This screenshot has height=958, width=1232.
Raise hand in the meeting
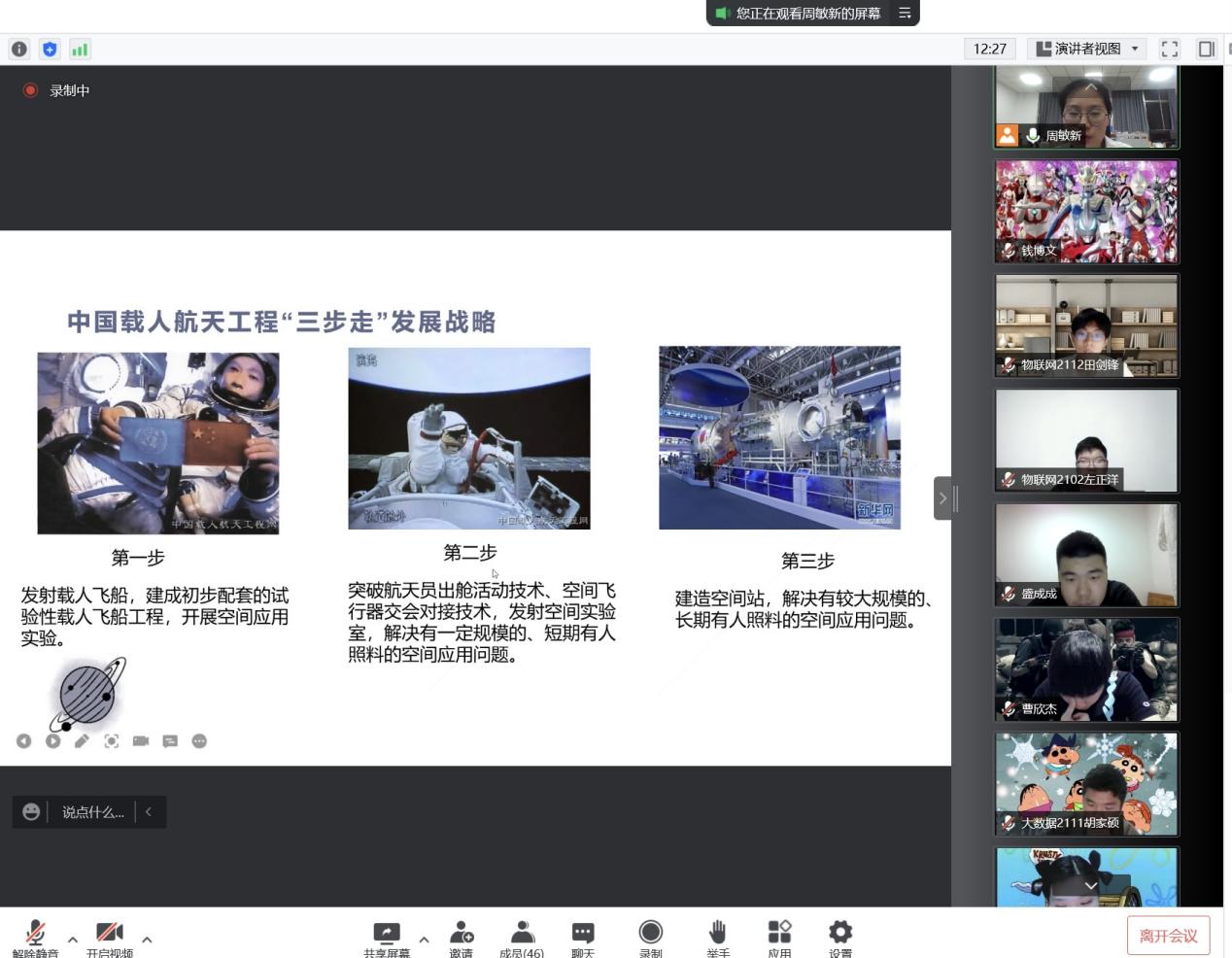pos(717,936)
